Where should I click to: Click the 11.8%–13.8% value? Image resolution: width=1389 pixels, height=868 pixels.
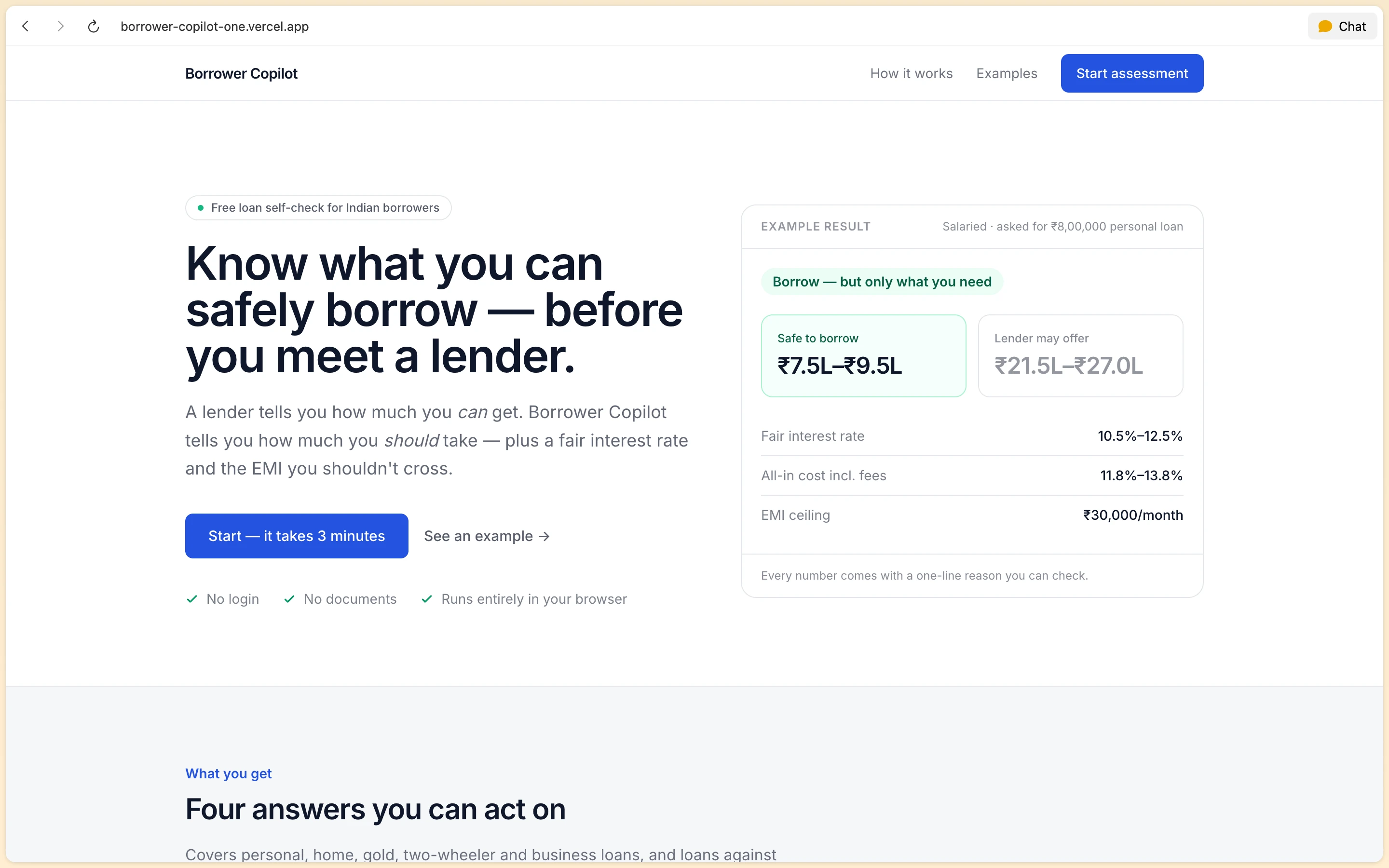[x=1141, y=475]
